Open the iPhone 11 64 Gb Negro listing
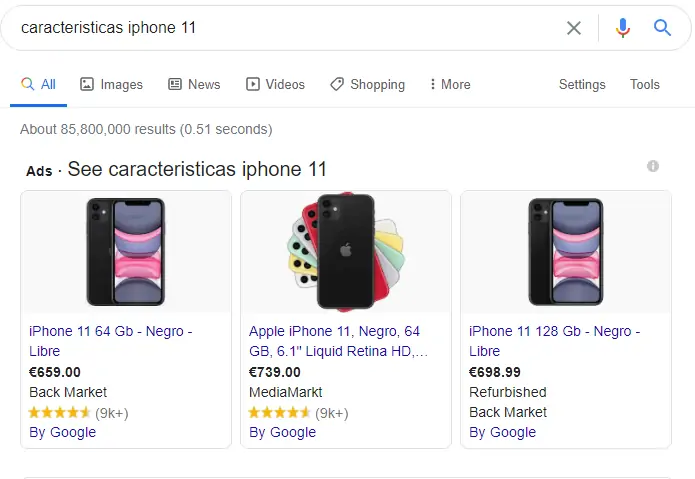This screenshot has width=695, height=479. click(x=110, y=341)
